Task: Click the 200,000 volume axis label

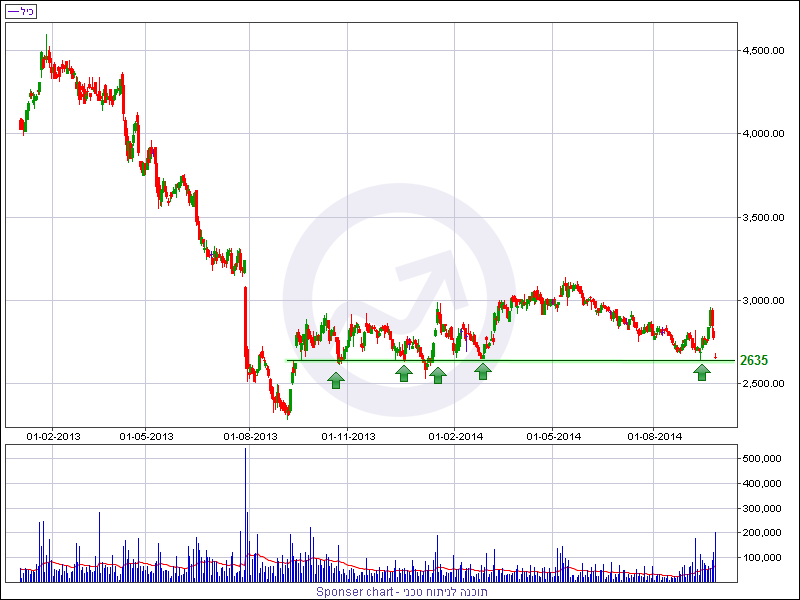Action: [762, 533]
